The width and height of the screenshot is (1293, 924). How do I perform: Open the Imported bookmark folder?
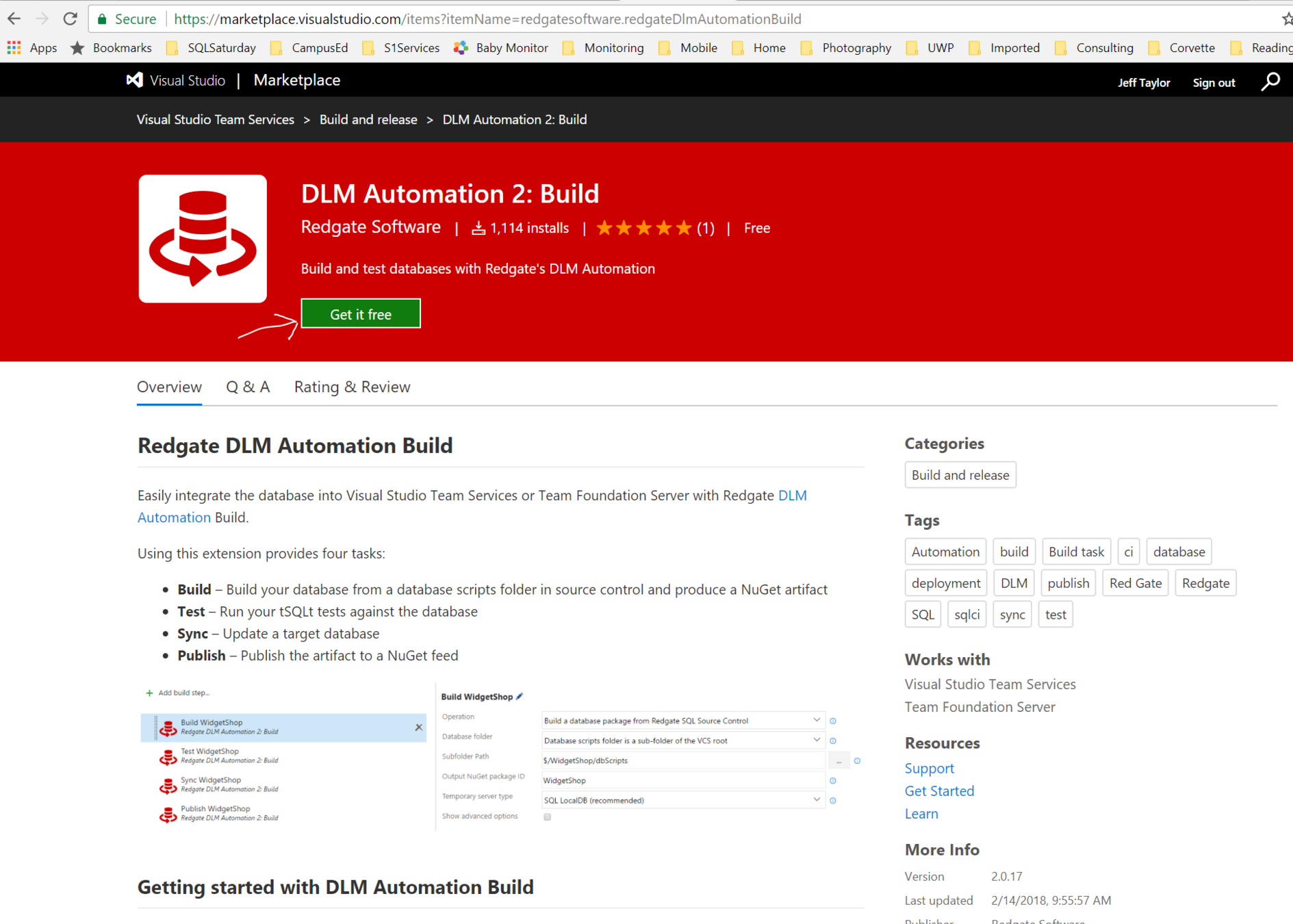click(x=1004, y=48)
